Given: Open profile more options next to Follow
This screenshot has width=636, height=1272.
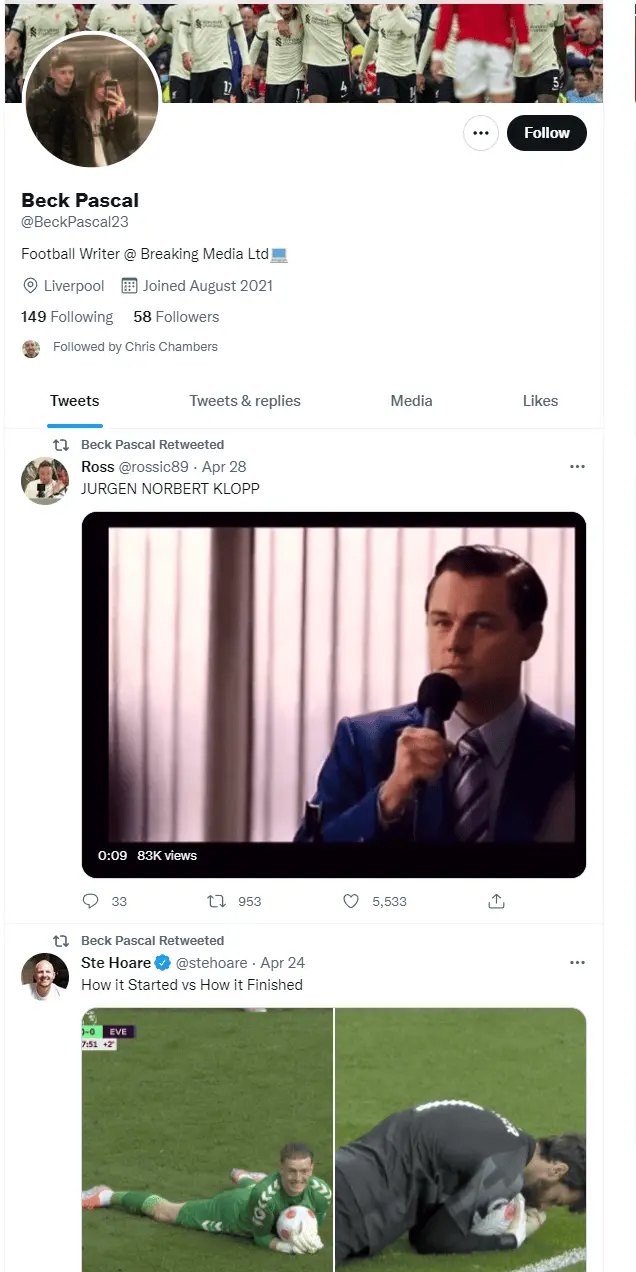Looking at the screenshot, I should point(481,133).
